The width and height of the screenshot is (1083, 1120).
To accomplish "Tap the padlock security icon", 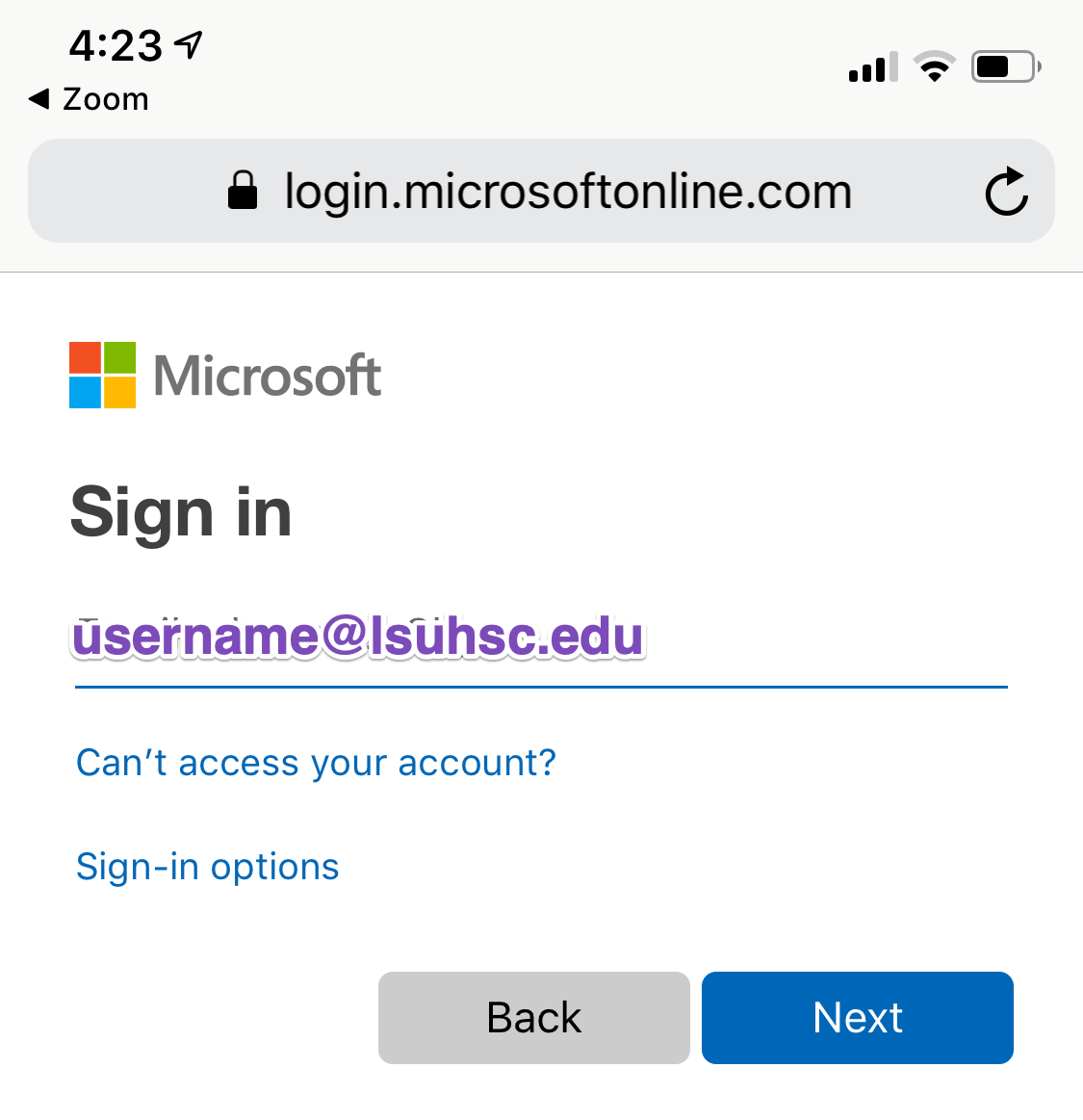I will (243, 190).
